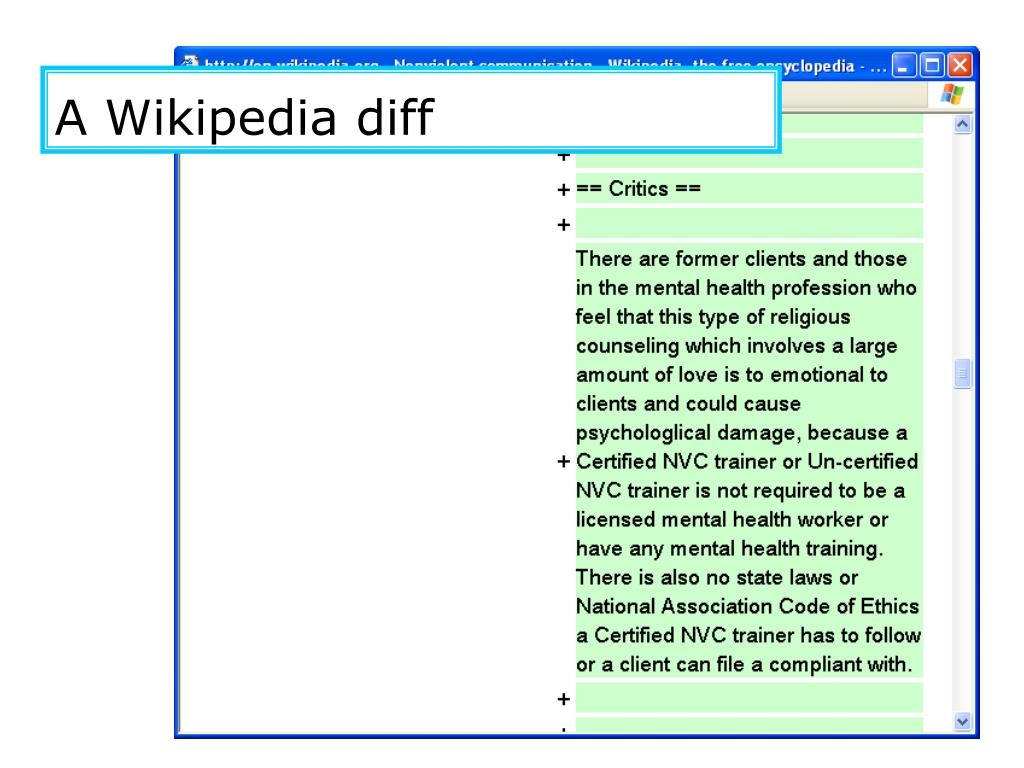
Task: Click 'or a client can file a compliant with.'
Action: pyautogui.click(x=744, y=664)
